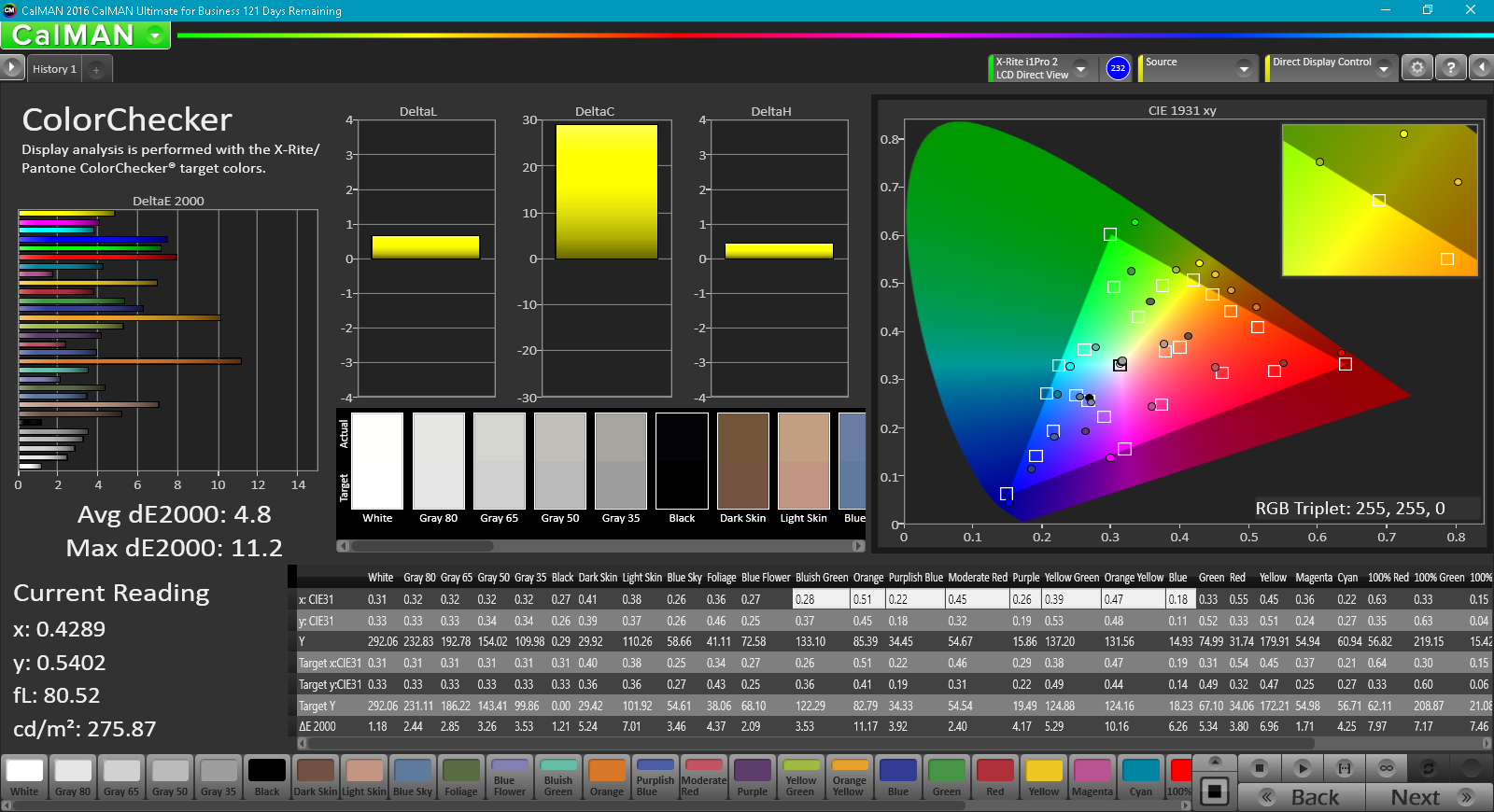Click the Back button

pyautogui.click(x=1302, y=797)
